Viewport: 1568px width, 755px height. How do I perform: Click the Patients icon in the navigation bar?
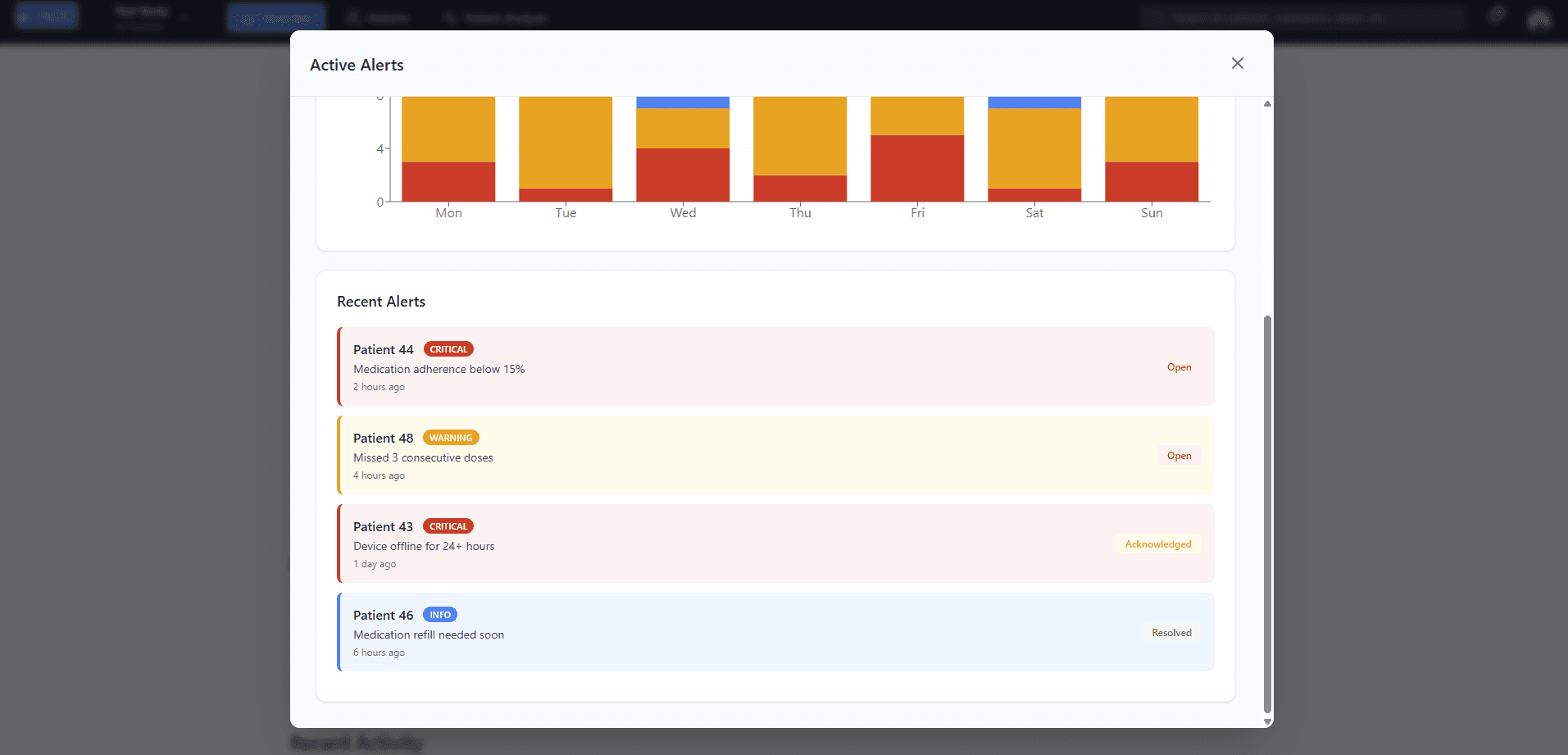point(351,16)
